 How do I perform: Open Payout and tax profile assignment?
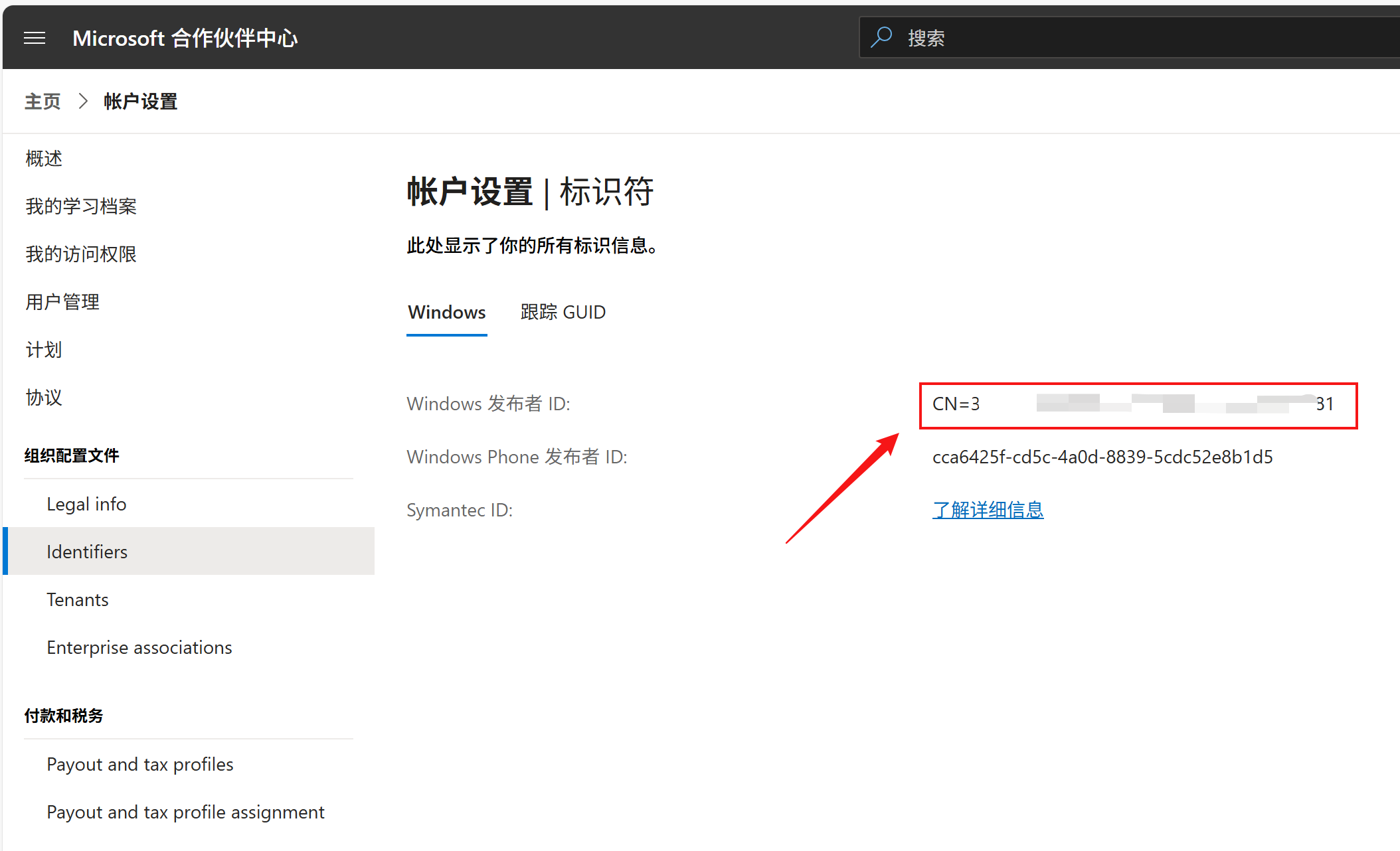[x=185, y=811]
